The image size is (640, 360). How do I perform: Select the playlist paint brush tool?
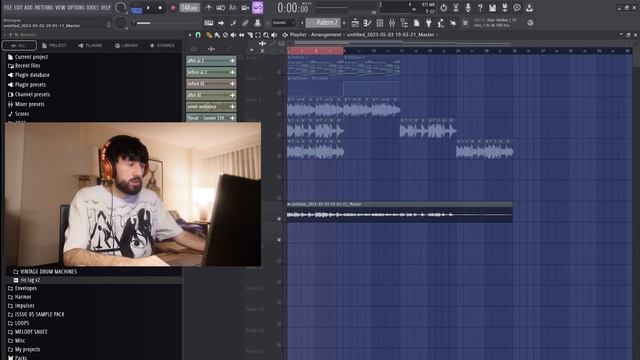coord(217,35)
